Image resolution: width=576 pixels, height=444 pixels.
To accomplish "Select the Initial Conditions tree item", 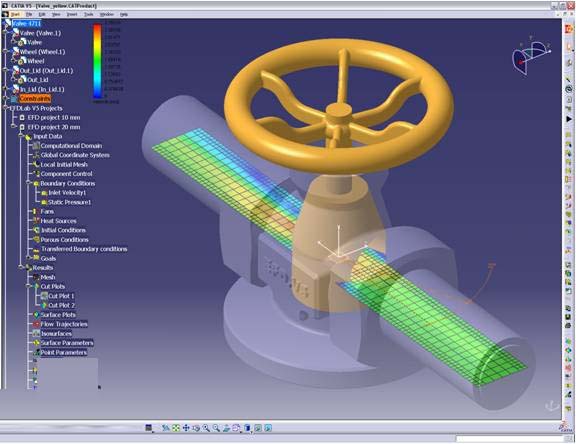I will point(63,230).
